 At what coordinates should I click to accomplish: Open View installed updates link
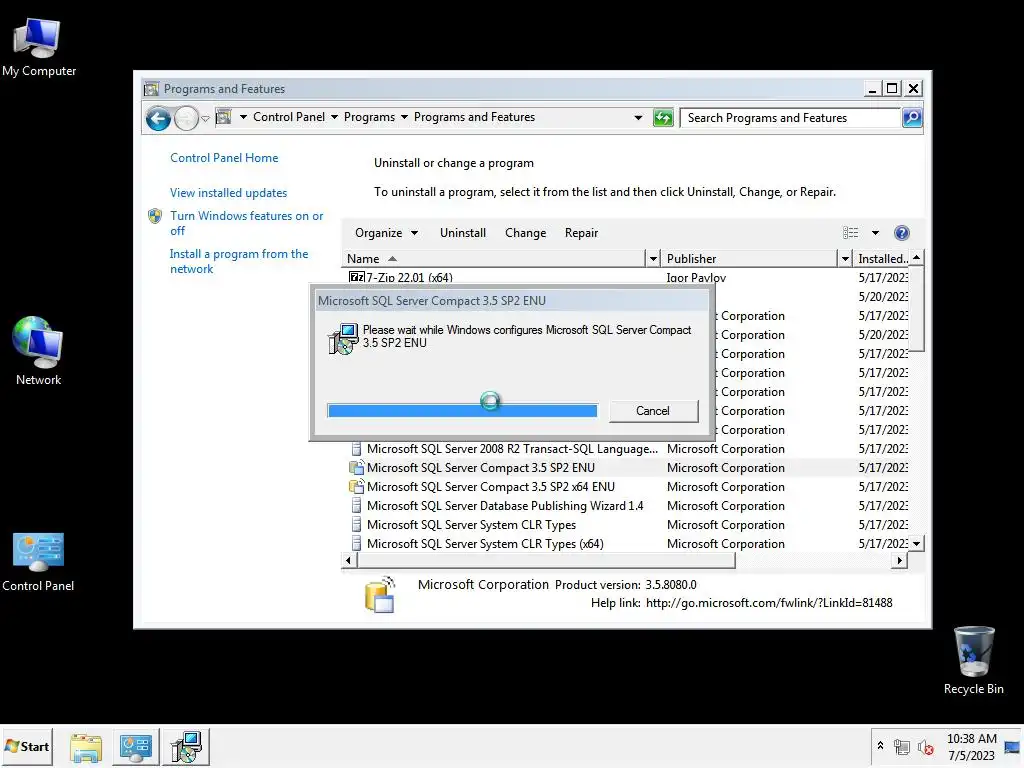[229, 193]
